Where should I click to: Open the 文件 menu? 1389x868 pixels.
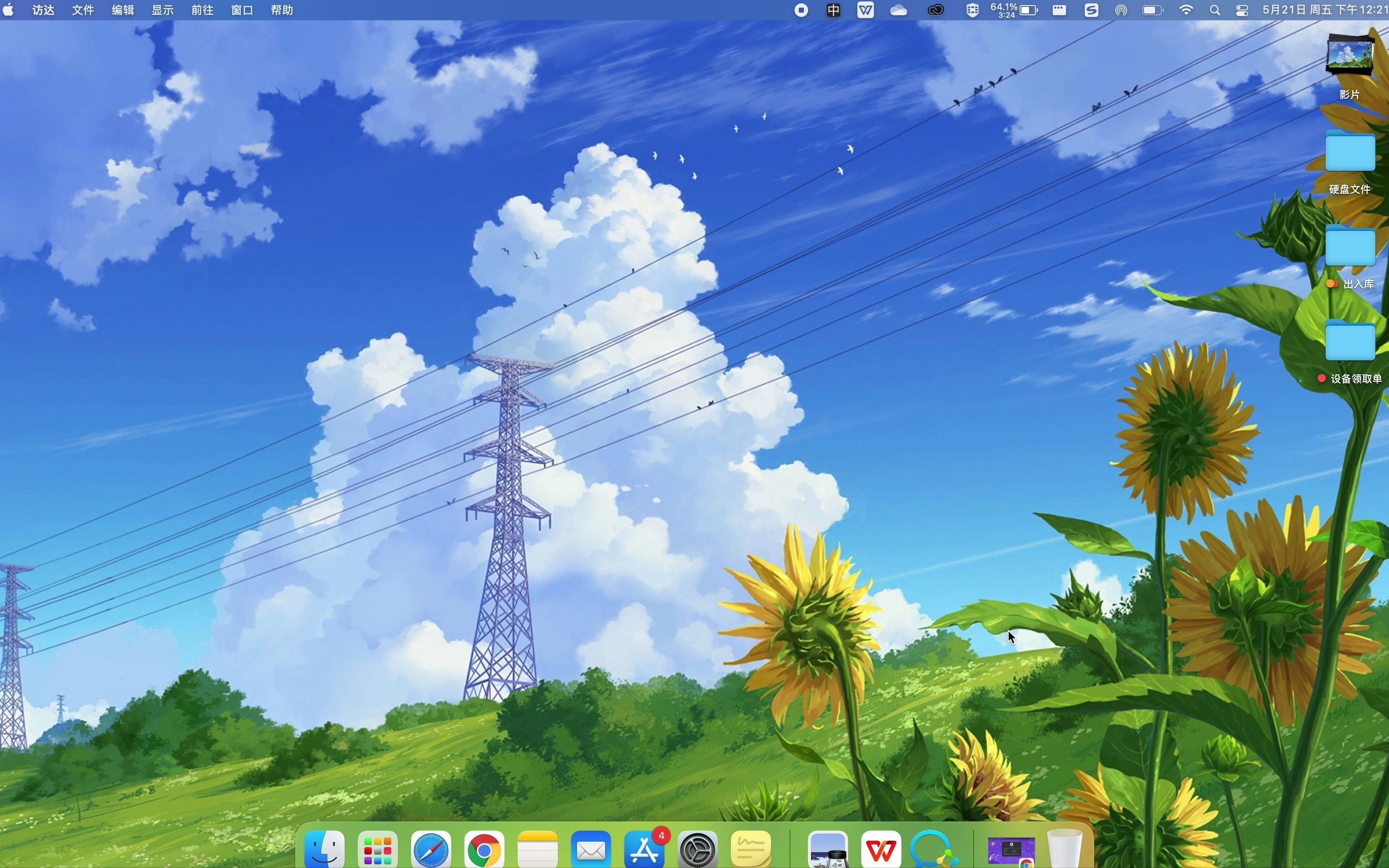83,10
